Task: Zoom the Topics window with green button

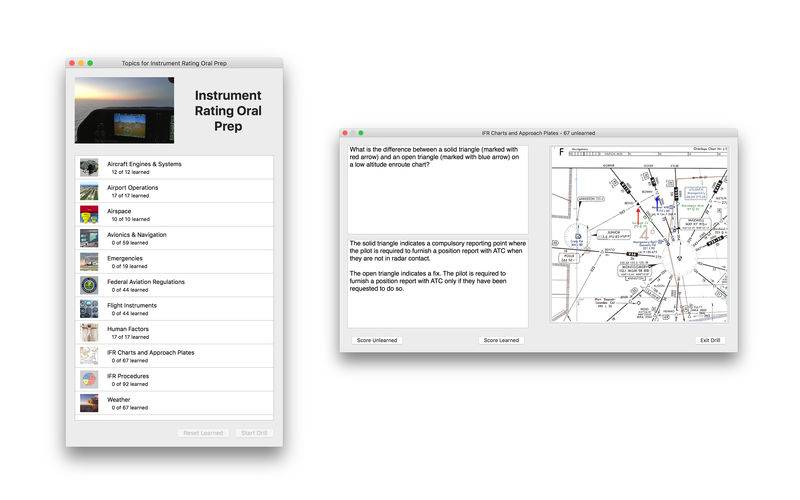Action: (x=90, y=63)
